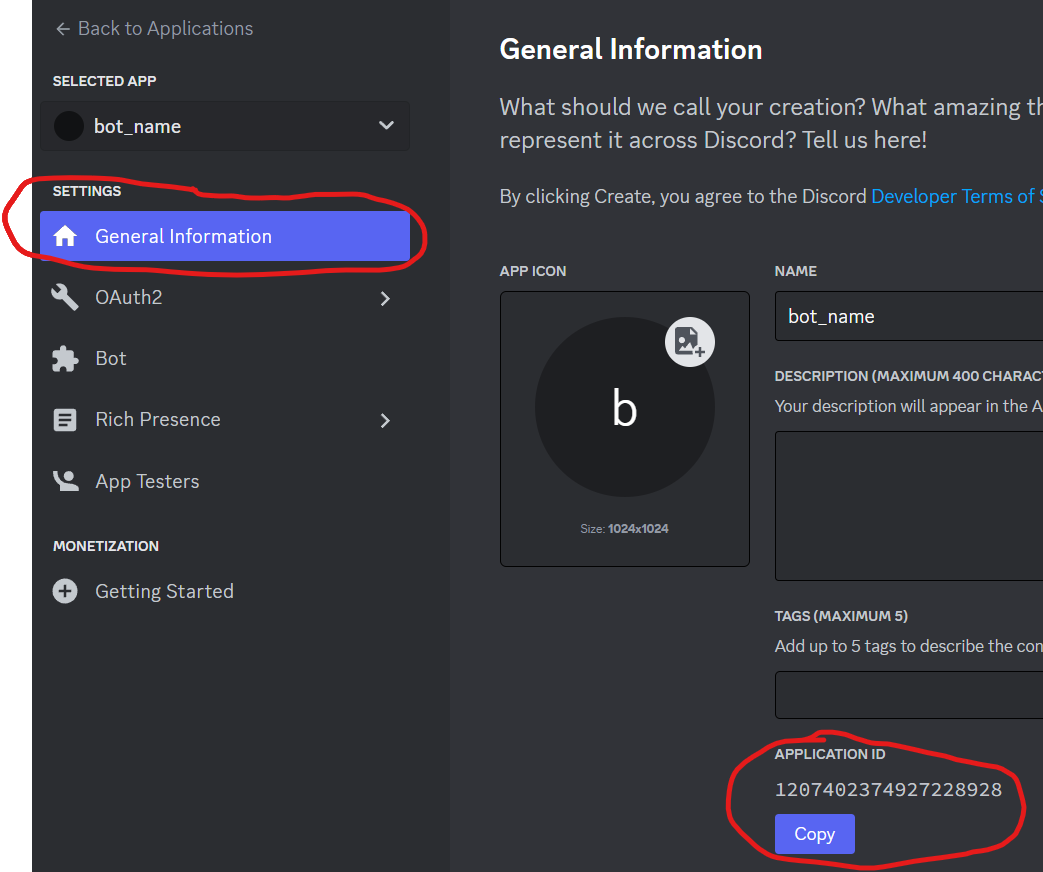The width and height of the screenshot is (1043, 872).
Task: Click the dropdown chevron beside bot_name
Action: coord(386,126)
